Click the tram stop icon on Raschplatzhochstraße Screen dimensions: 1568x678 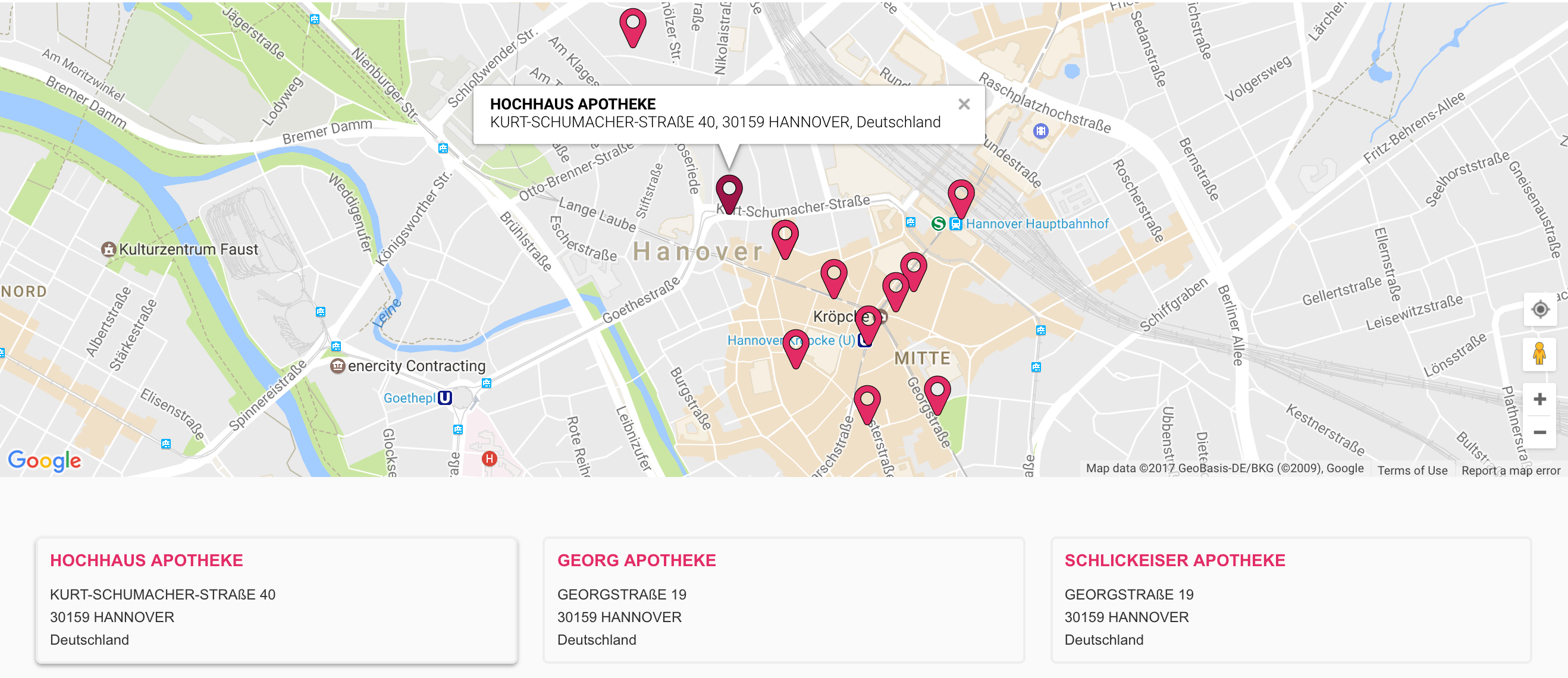tap(1041, 130)
